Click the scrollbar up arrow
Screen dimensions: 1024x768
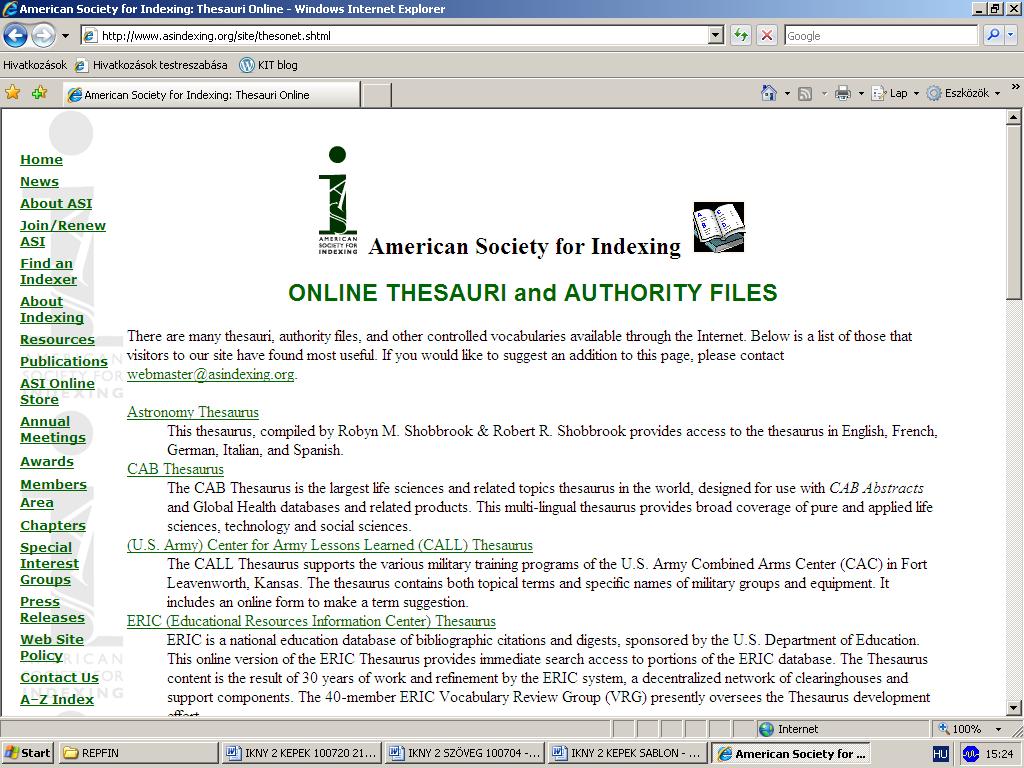click(1014, 117)
